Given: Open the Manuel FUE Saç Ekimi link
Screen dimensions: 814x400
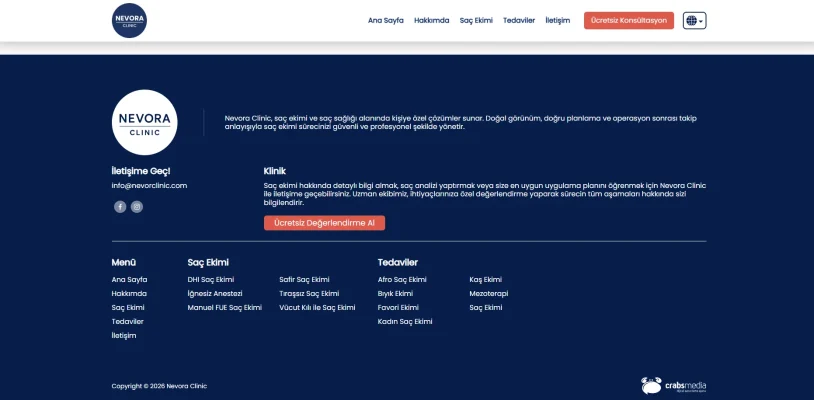Looking at the screenshot, I should 225,308.
